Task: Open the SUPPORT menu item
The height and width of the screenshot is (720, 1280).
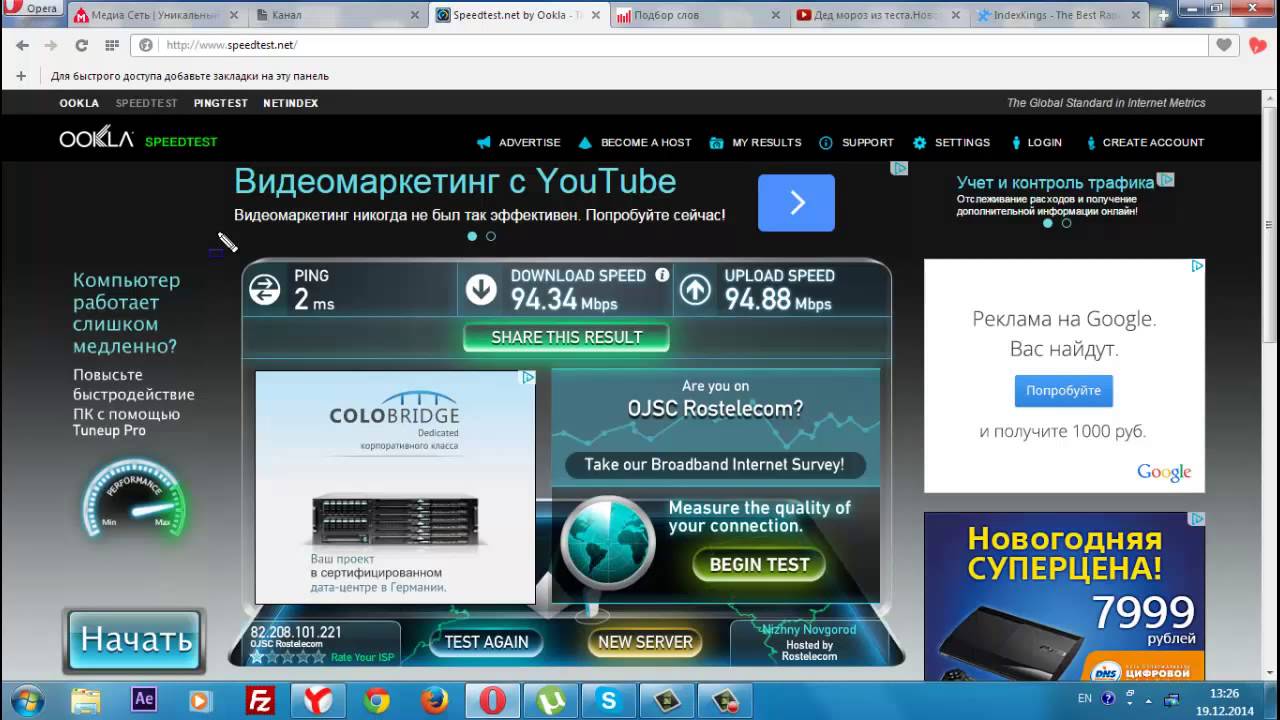Action: [856, 142]
